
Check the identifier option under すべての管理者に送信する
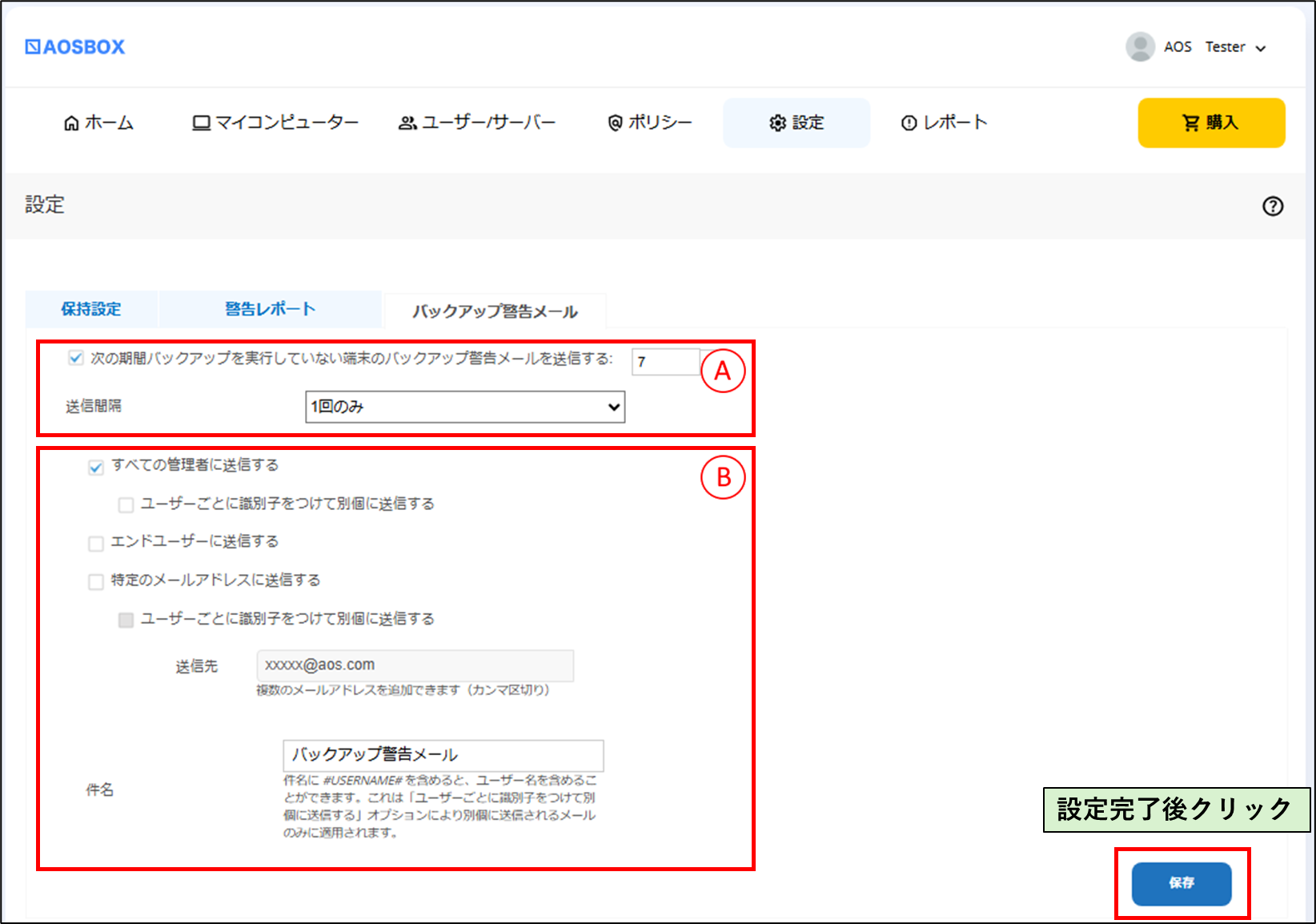coord(126,505)
